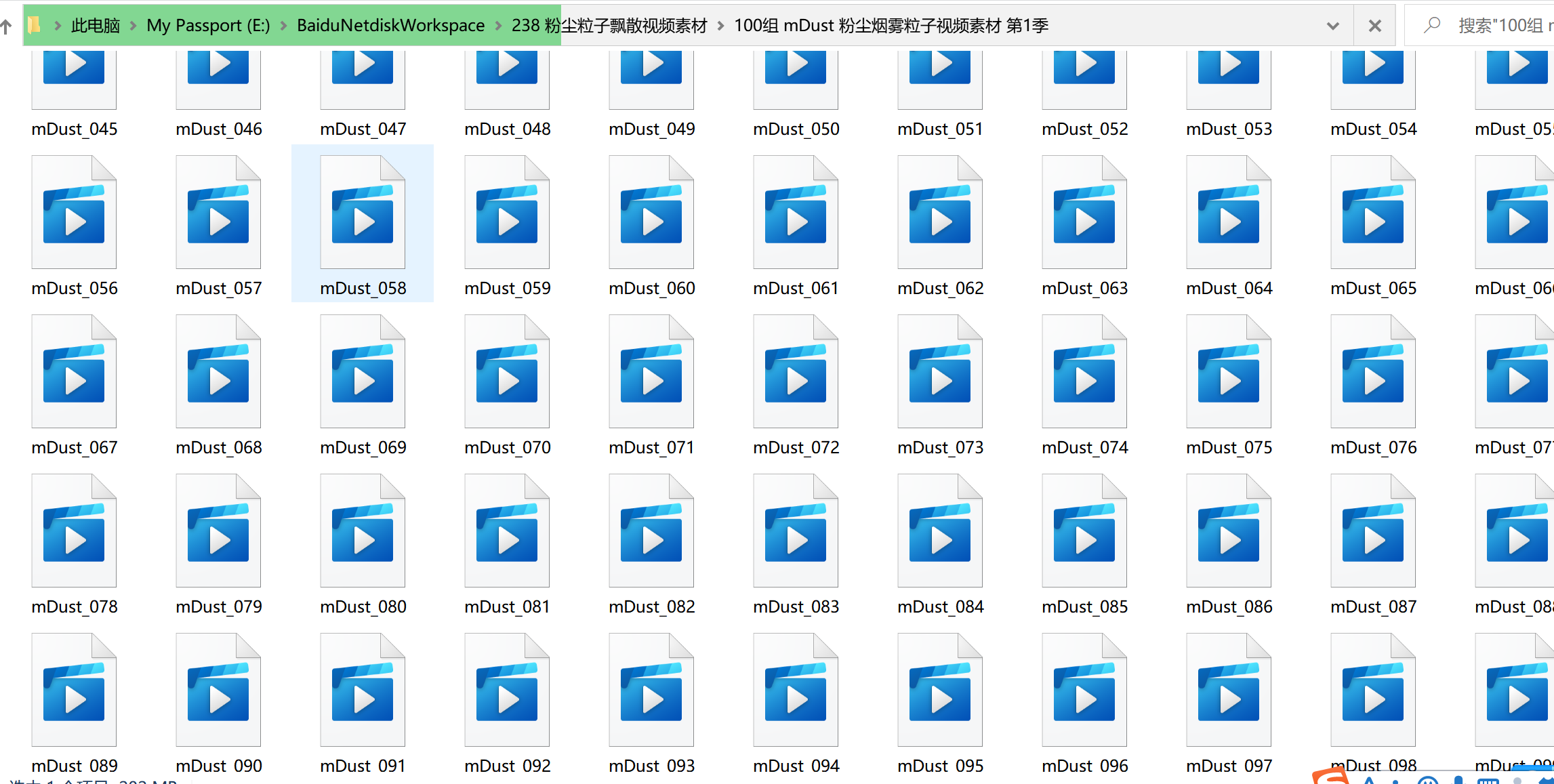This screenshot has width=1554, height=784.
Task: Click the file name mDust_070
Action: (x=508, y=447)
